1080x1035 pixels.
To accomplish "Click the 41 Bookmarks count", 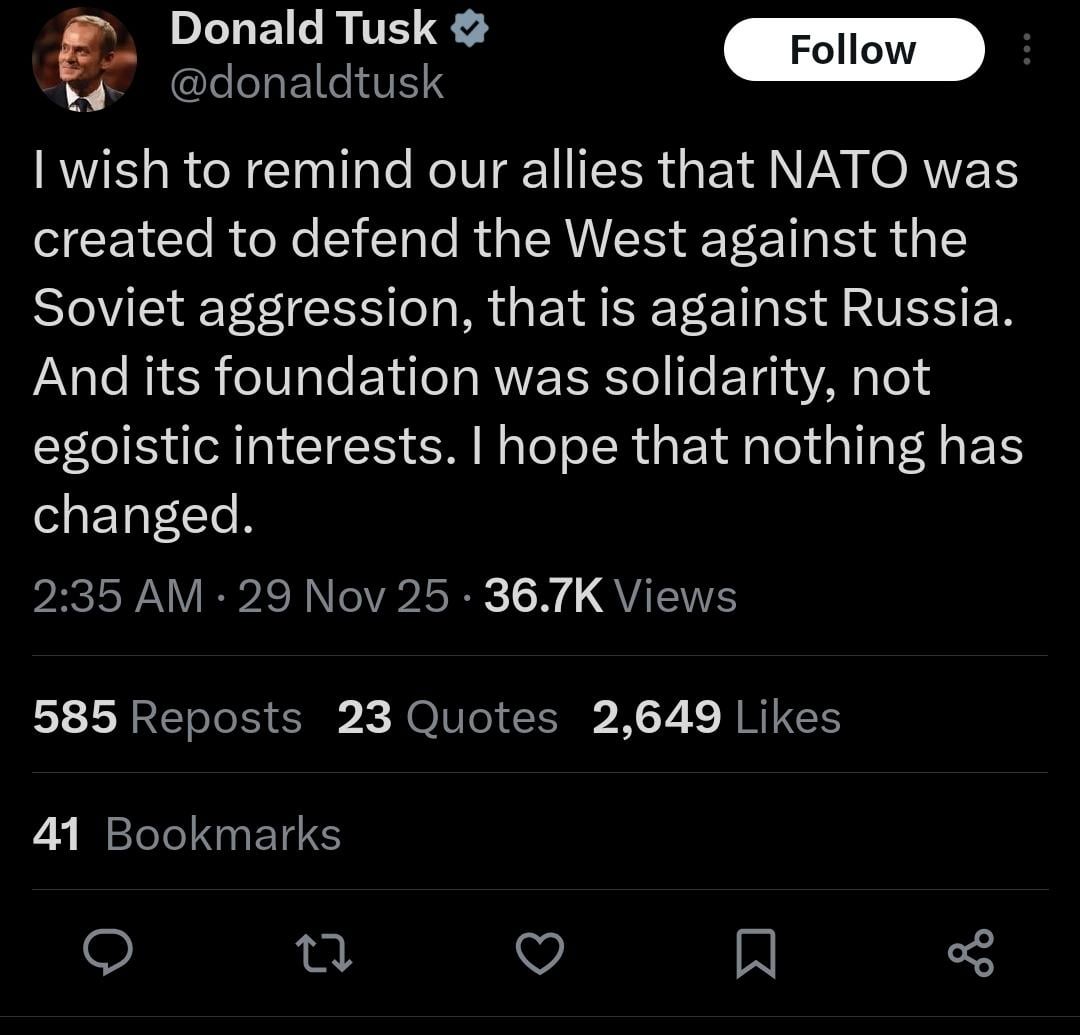I will [x=187, y=834].
